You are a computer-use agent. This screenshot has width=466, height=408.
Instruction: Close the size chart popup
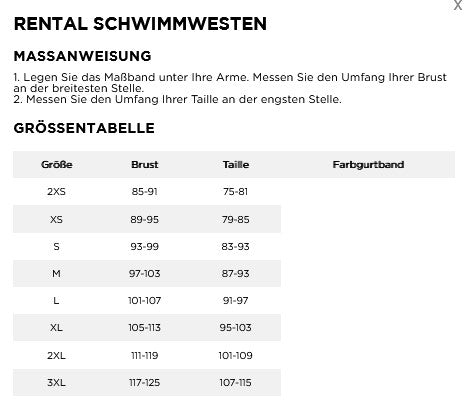[x=458, y=6]
